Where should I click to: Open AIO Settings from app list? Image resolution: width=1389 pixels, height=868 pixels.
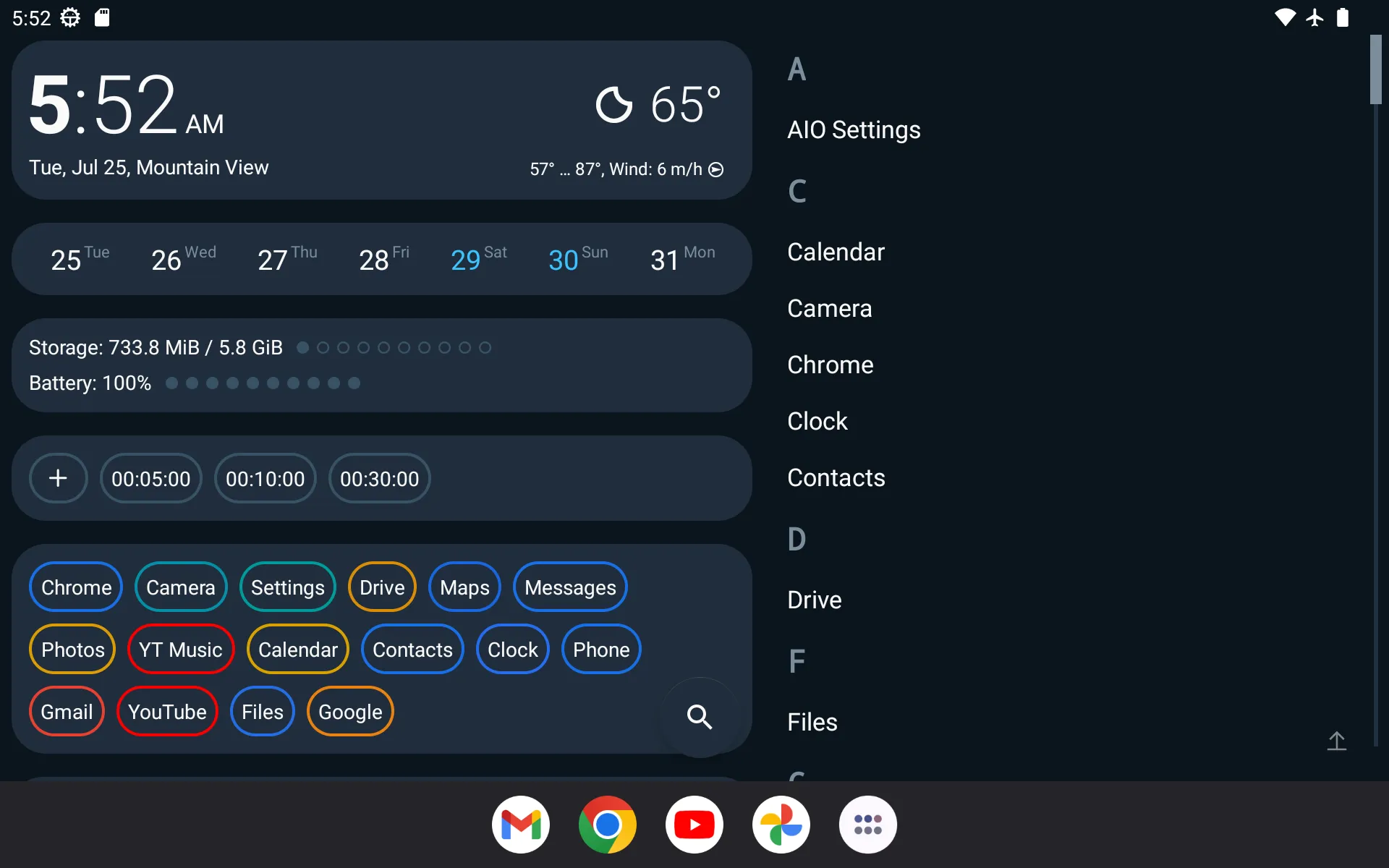(x=854, y=129)
